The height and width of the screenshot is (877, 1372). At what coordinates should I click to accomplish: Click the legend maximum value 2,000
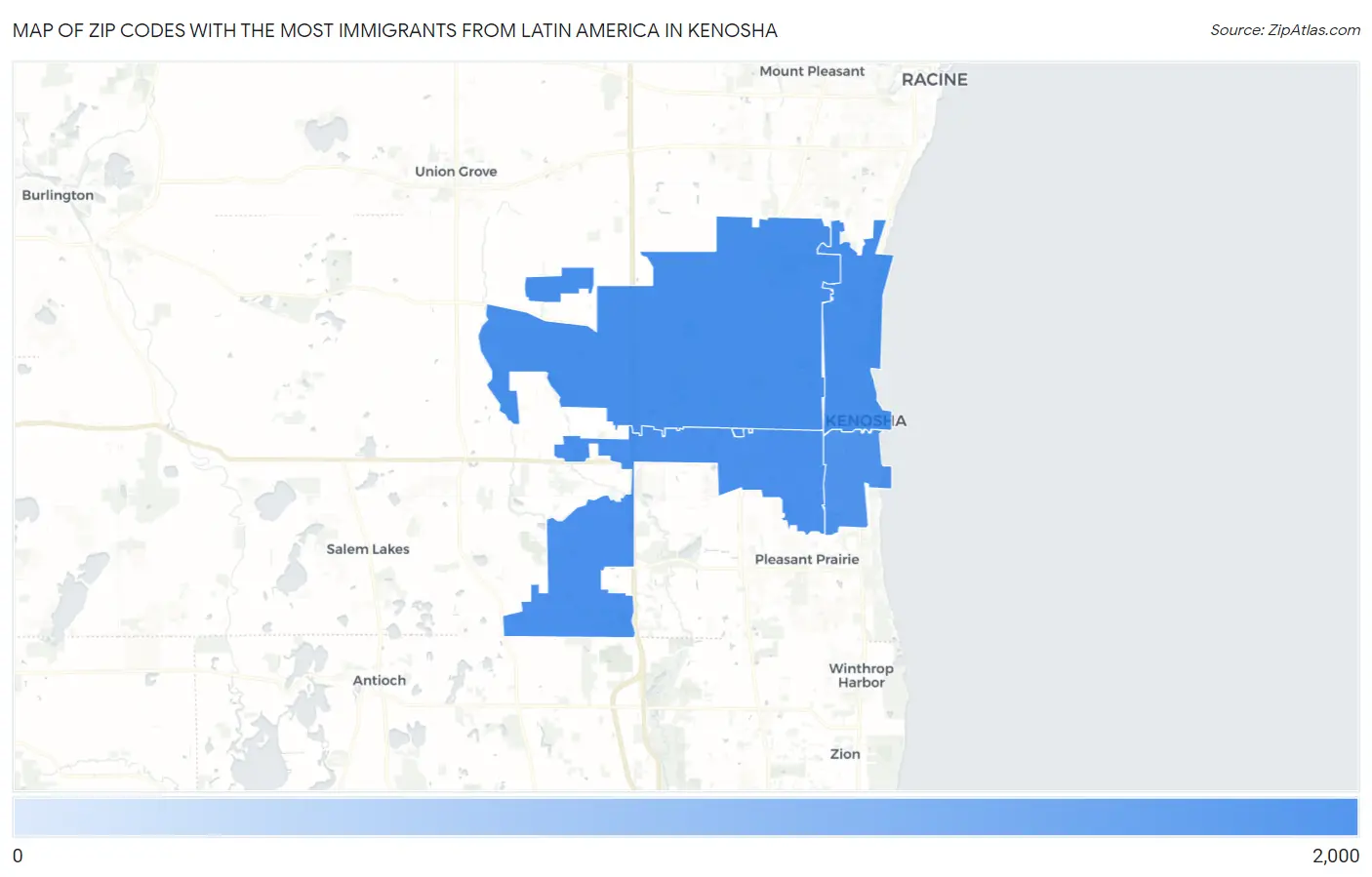[1335, 856]
